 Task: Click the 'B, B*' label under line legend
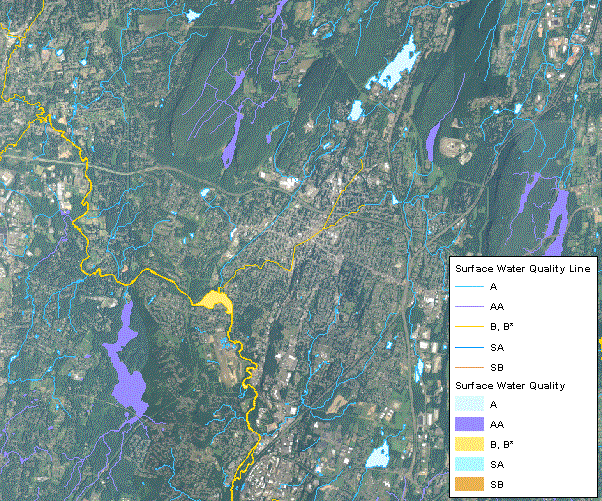click(502, 327)
